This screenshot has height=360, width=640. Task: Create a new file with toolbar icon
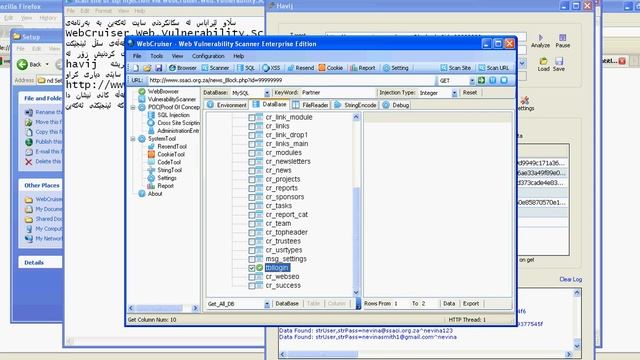point(136,68)
